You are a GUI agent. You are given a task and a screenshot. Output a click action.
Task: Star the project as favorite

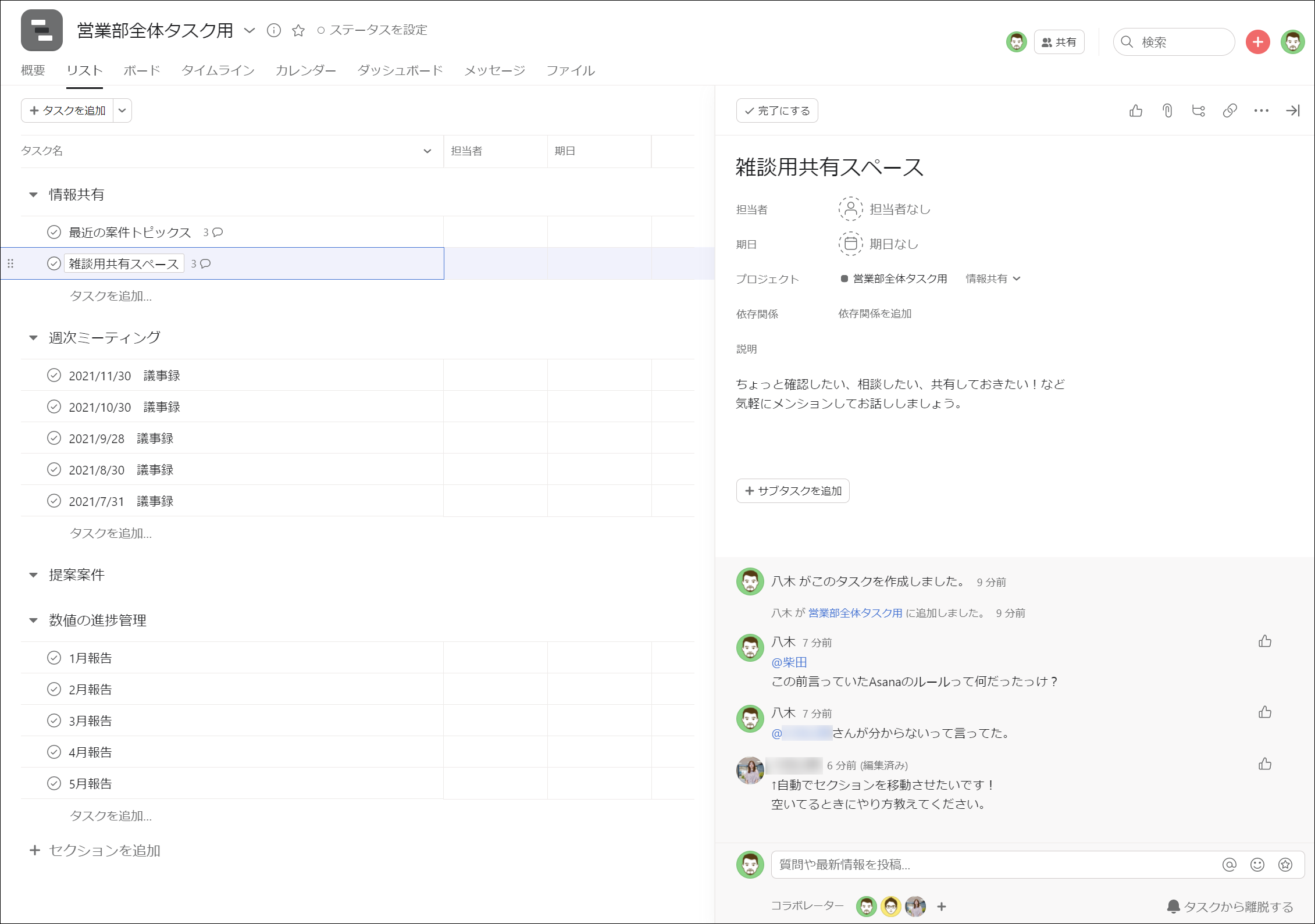click(298, 30)
